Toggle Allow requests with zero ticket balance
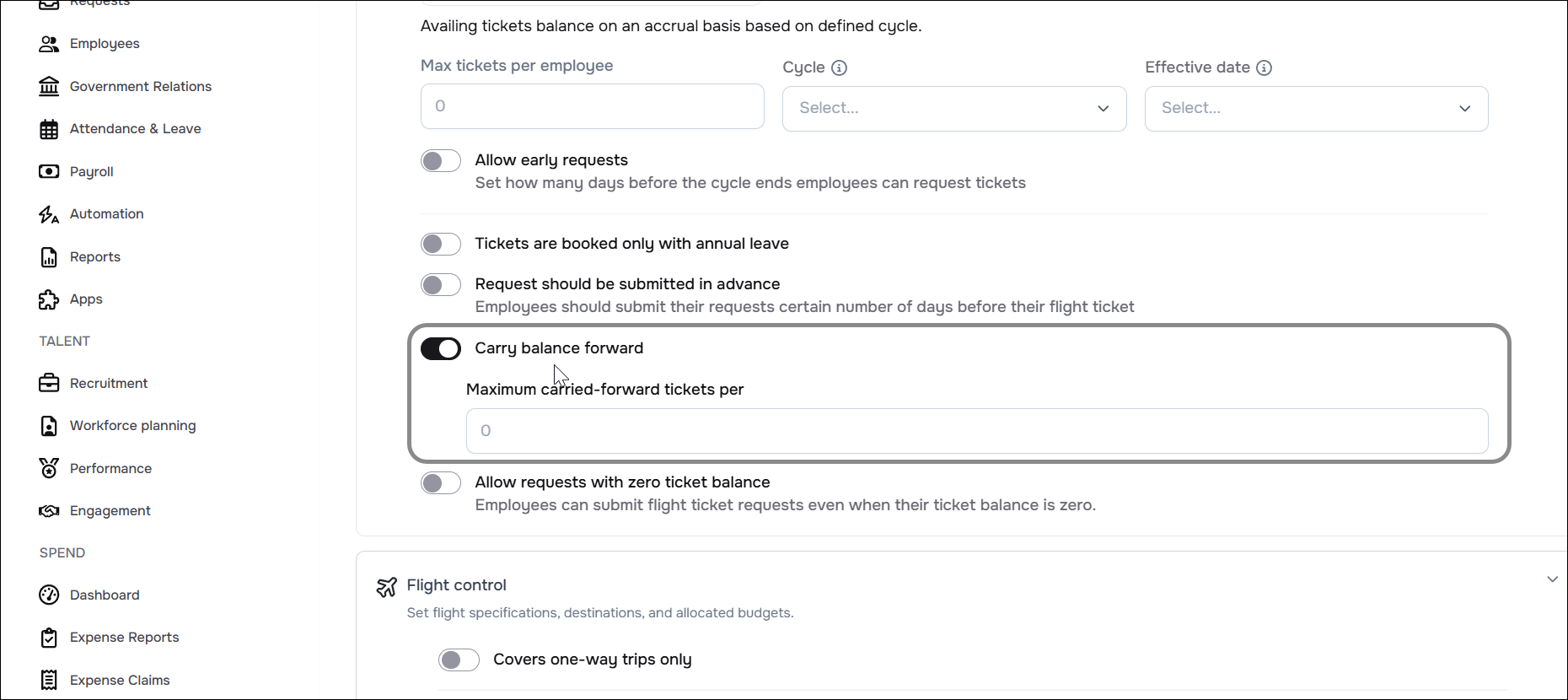Screen dimensions: 1568x700 pos(441,482)
